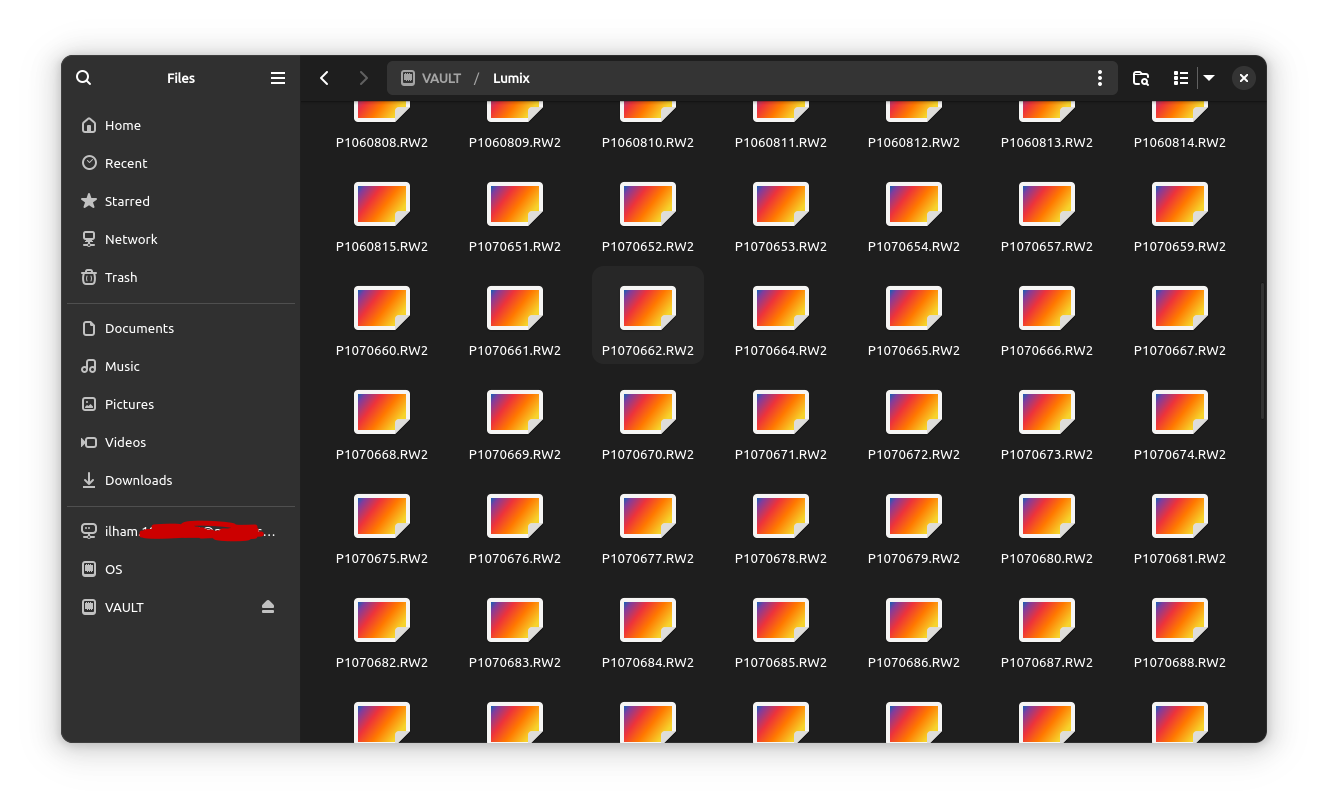Select file P1070678.RW2
1328x810 pixels.
[781, 529]
